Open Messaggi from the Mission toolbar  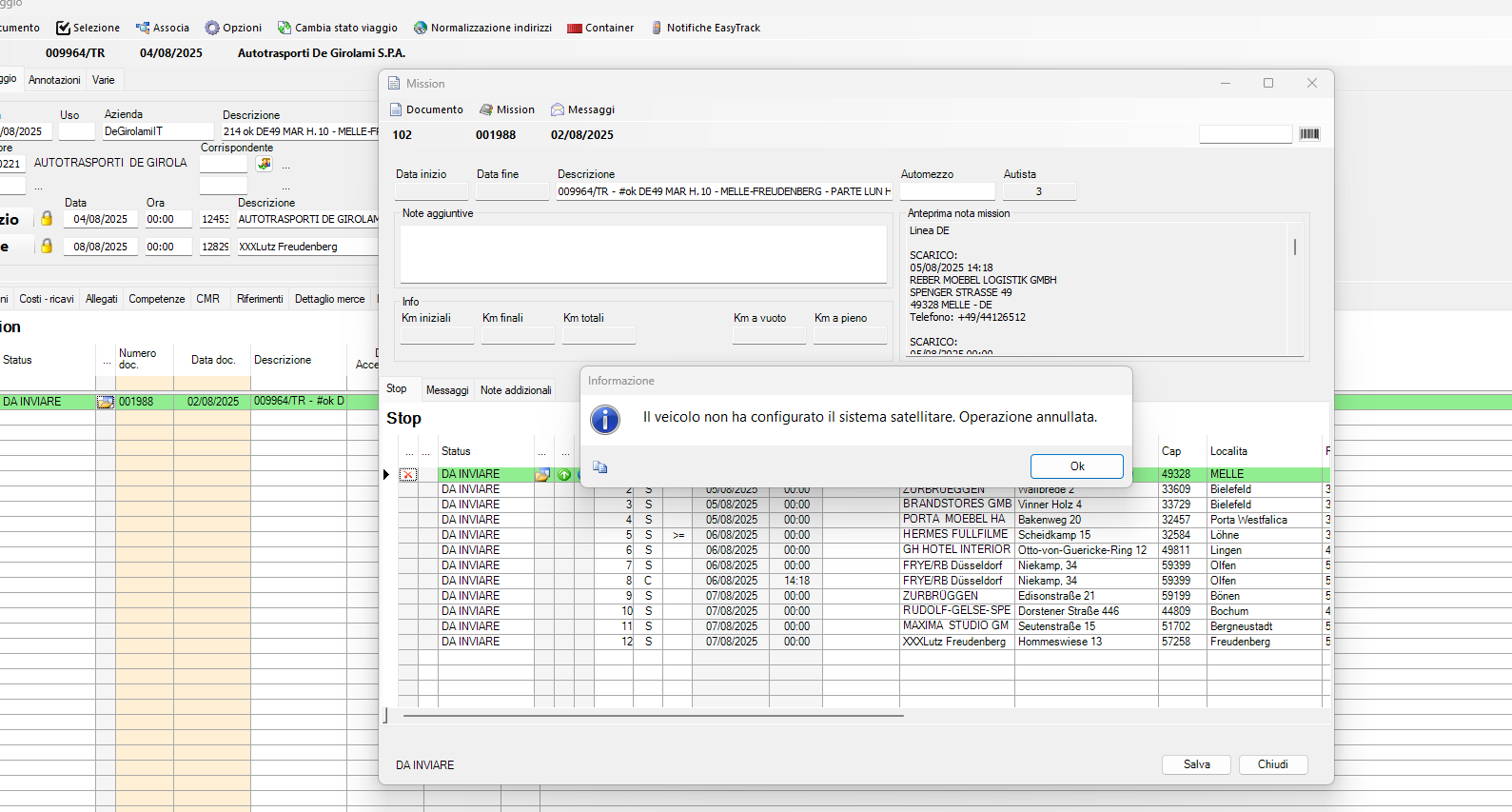582,109
